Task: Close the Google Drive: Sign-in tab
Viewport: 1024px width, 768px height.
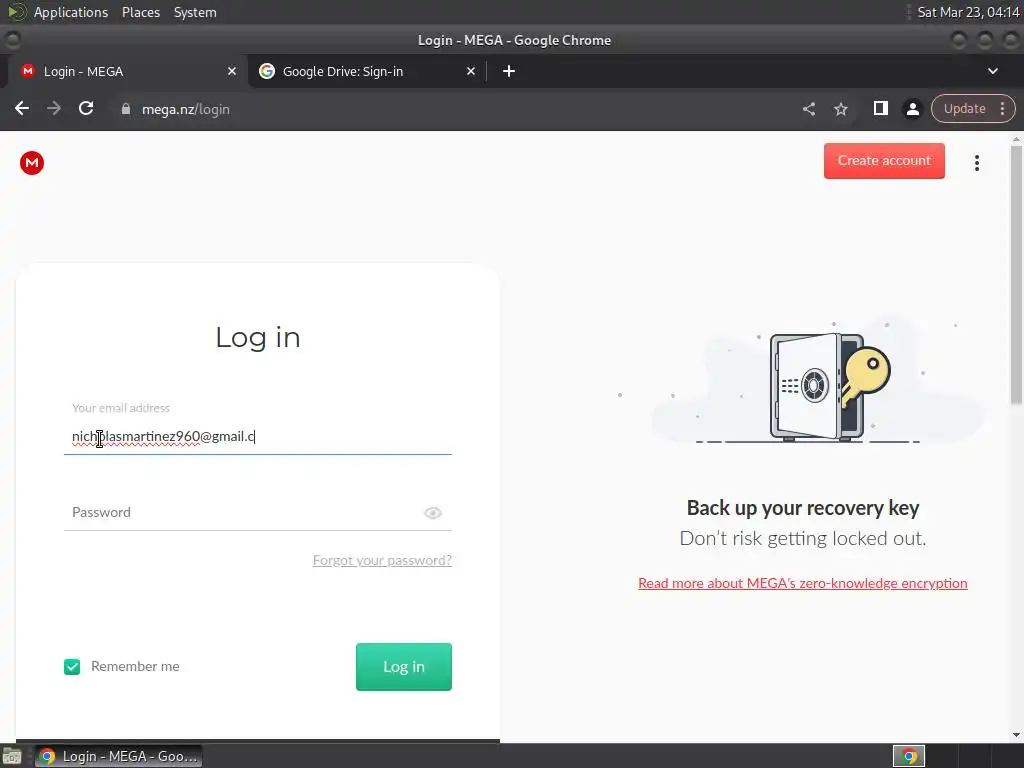Action: pyautogui.click(x=471, y=71)
